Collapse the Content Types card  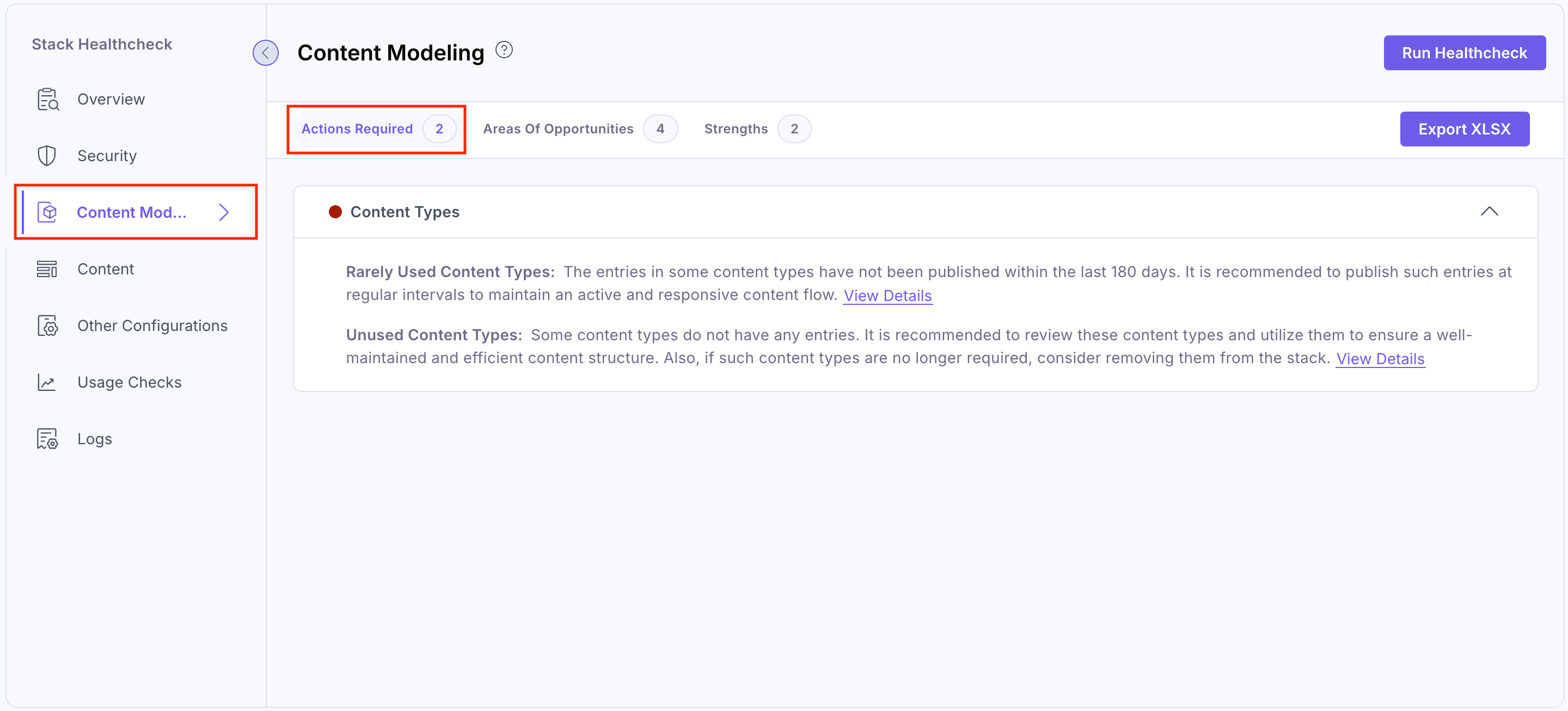pos(1490,211)
